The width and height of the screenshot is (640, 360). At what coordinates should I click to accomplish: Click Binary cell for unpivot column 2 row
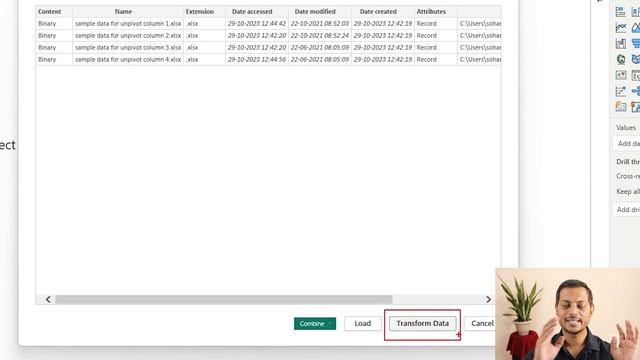(x=54, y=36)
